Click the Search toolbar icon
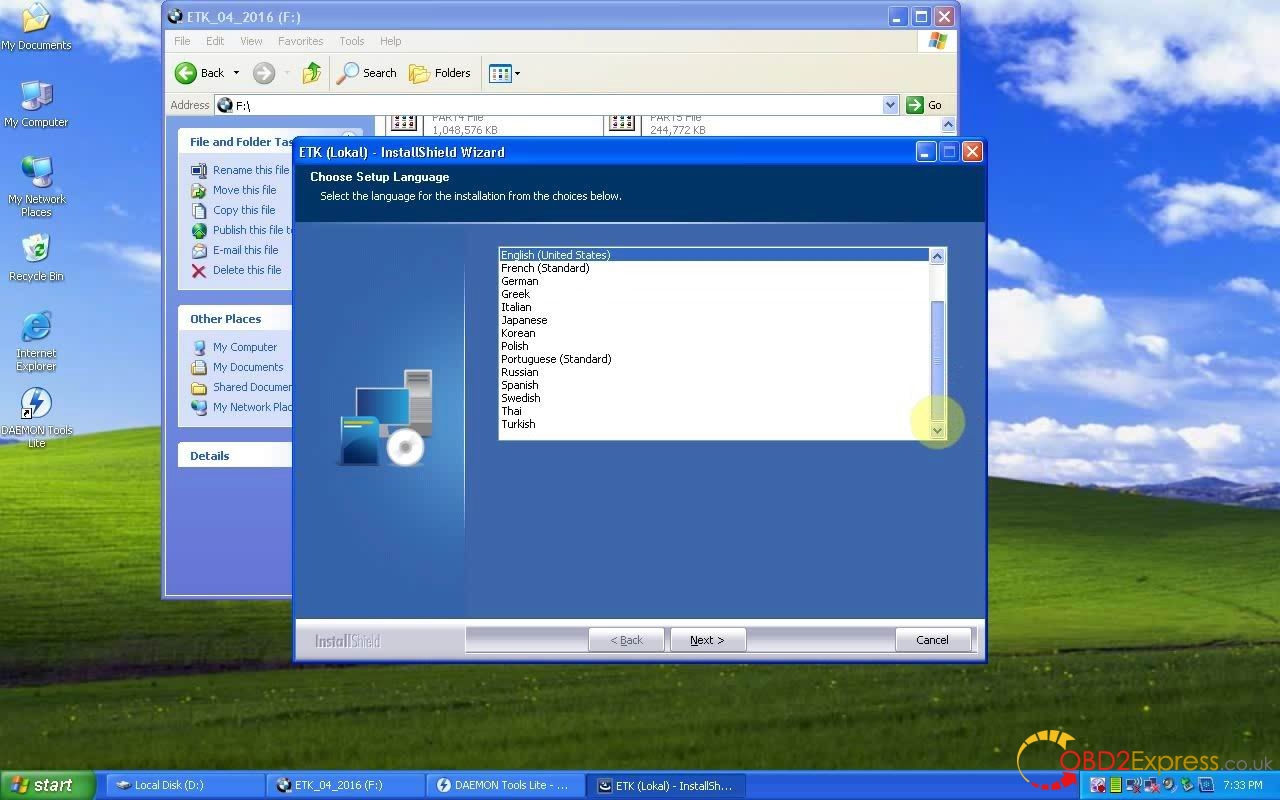This screenshot has height=800, width=1280. 366,73
